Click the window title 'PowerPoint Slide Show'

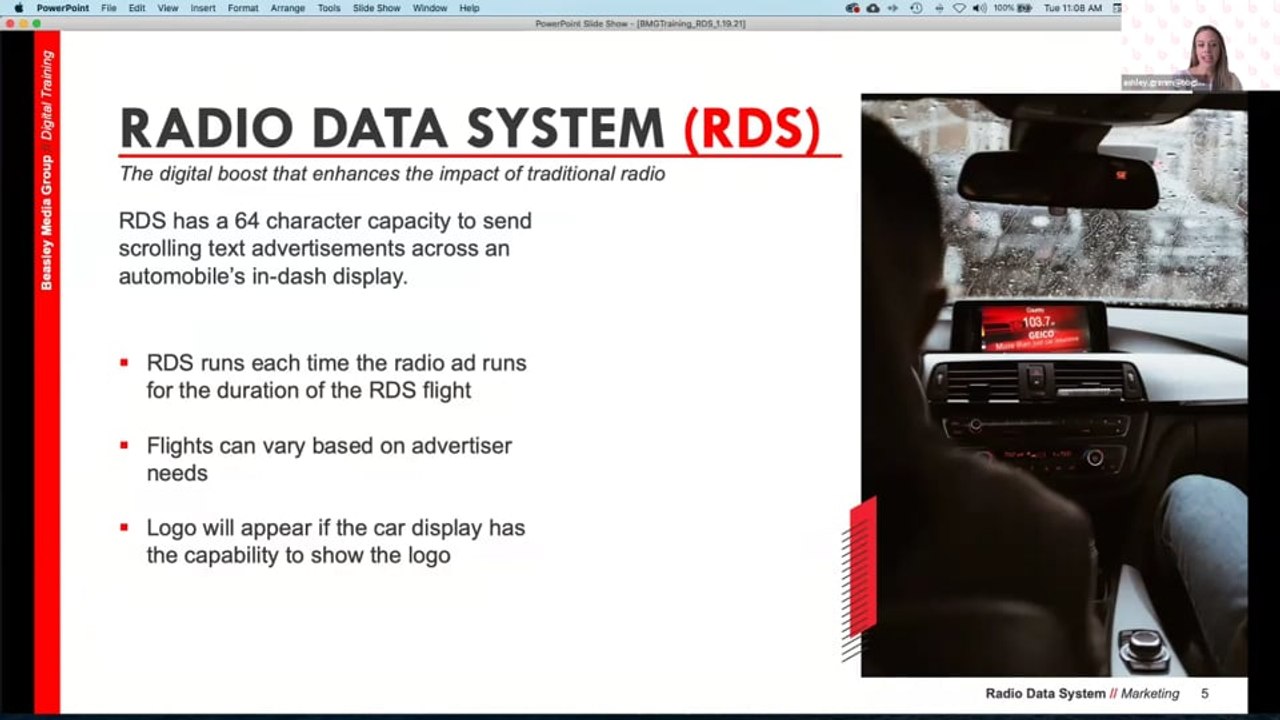[x=640, y=23]
